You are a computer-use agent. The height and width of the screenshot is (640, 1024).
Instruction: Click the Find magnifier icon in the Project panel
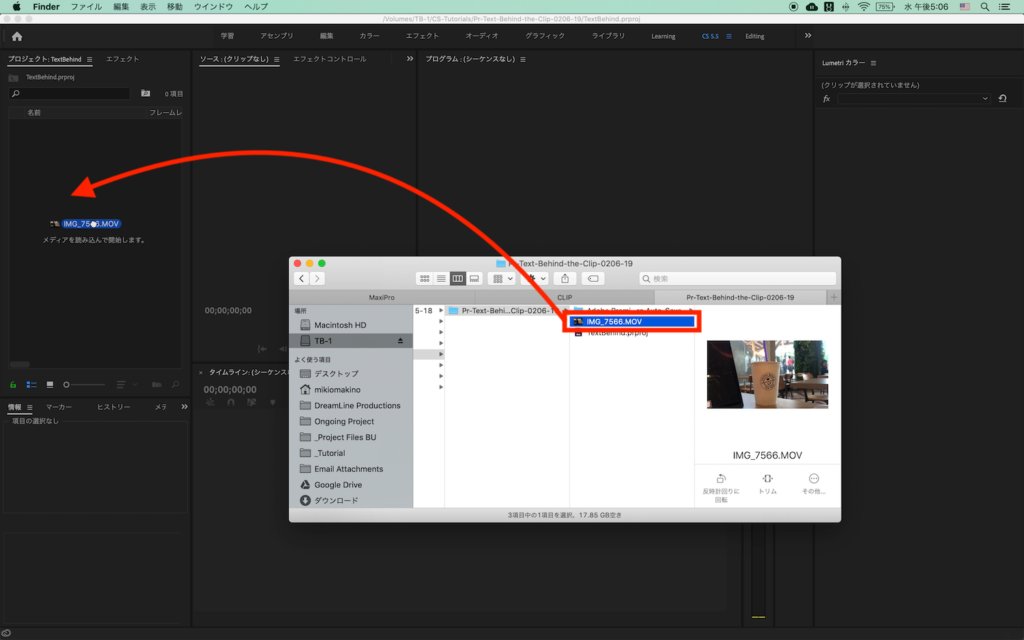pyautogui.click(x=16, y=93)
